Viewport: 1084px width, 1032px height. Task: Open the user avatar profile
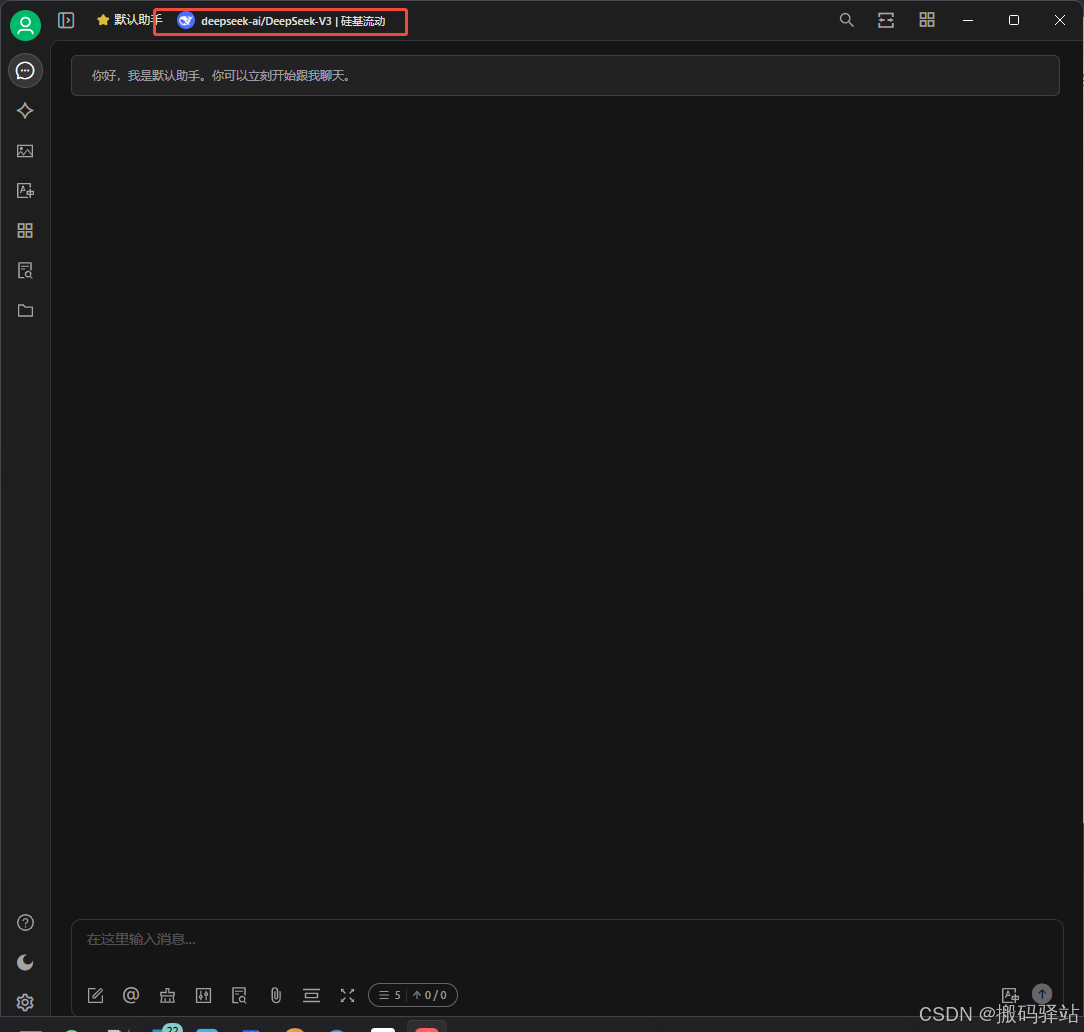pyautogui.click(x=26, y=26)
